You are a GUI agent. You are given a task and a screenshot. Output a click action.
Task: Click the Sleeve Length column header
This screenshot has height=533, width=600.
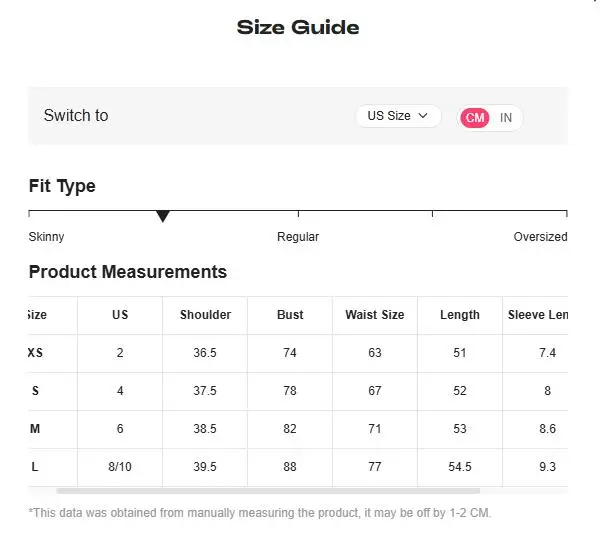[x=536, y=315]
